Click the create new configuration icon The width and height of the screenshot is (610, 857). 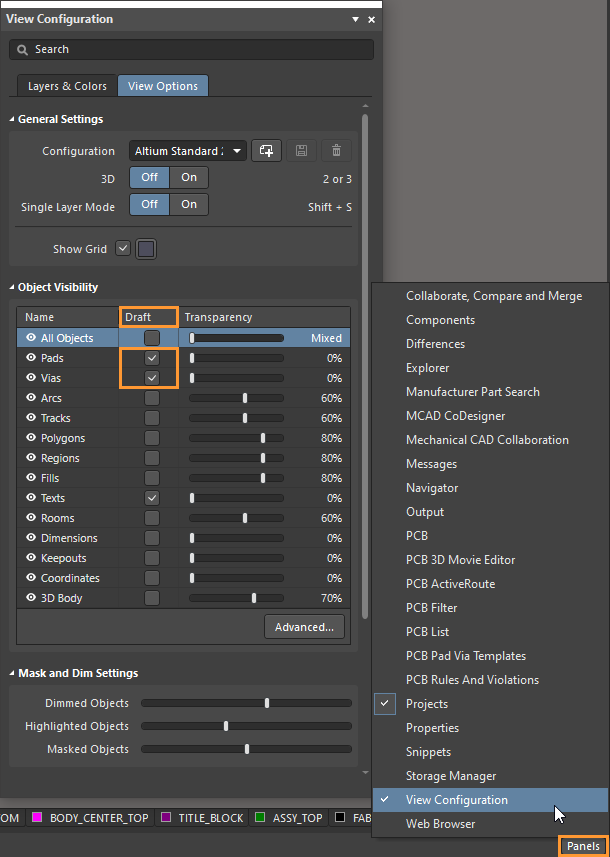pos(266,151)
